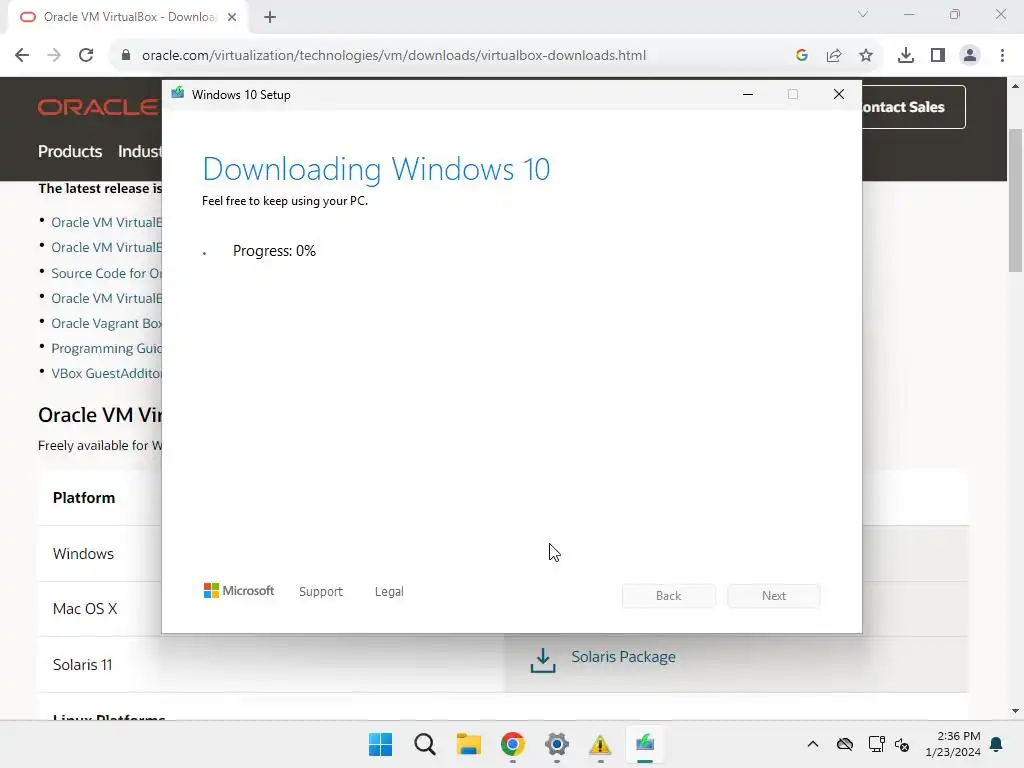1024x768 pixels.
Task: Open Google icon in address bar
Action: coord(802,56)
